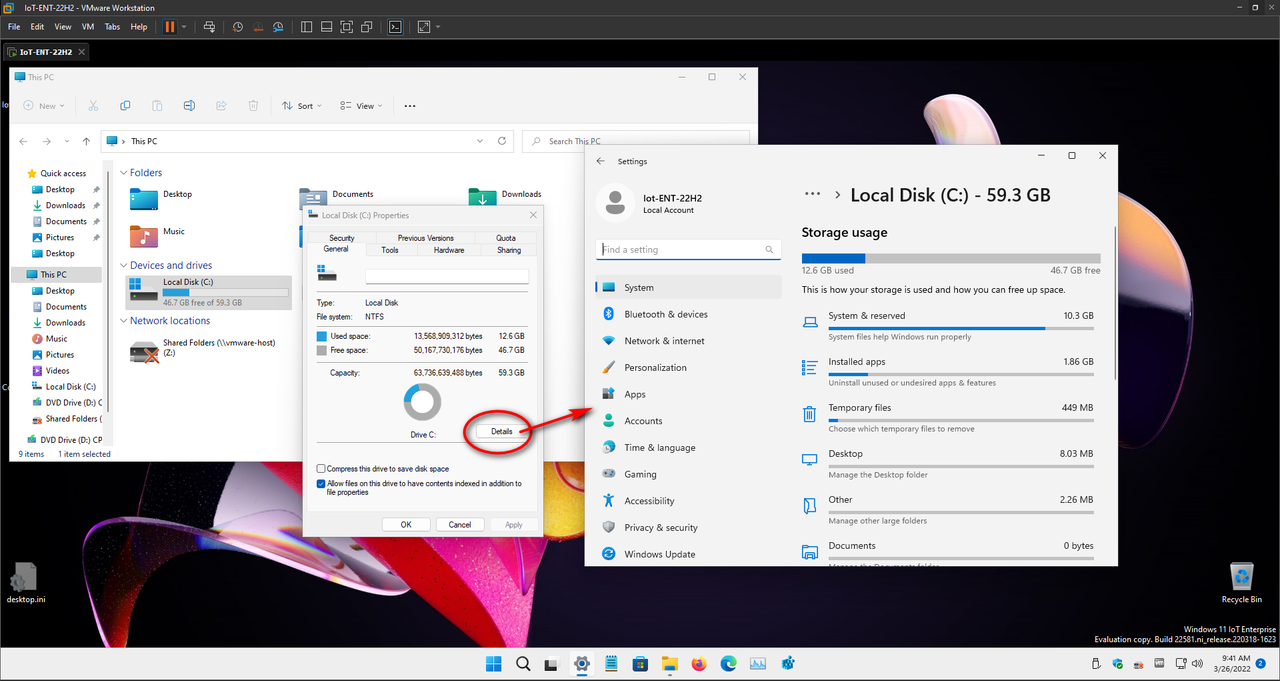1280x681 pixels.
Task: Take a VM snapshot via clock icon
Action: [237, 26]
